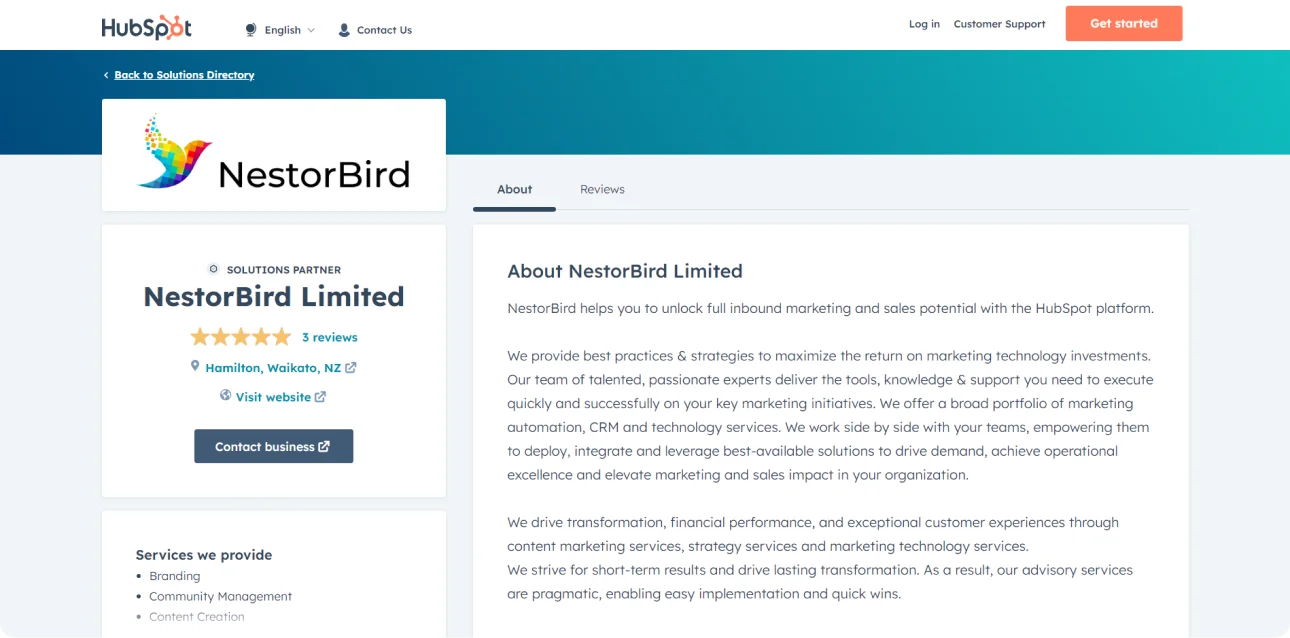1290x638 pixels.
Task: Click the globe icon beside English
Action: (x=251, y=30)
